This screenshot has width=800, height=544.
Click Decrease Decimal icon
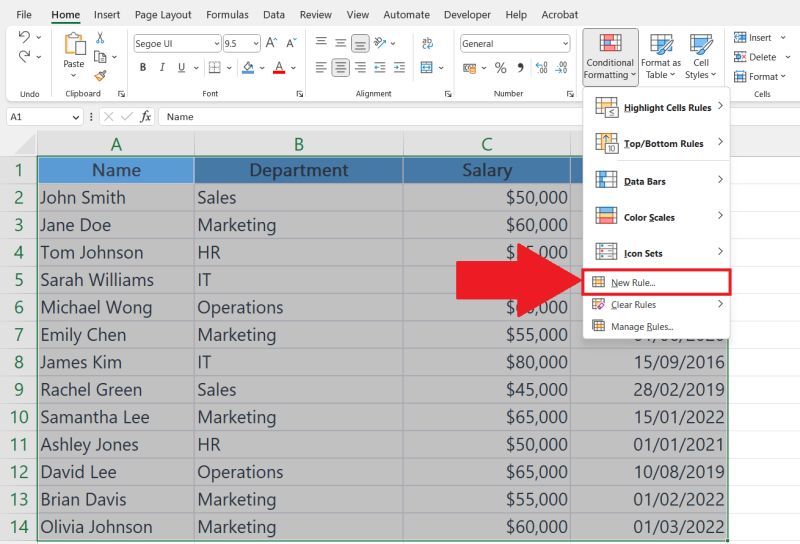(x=561, y=67)
